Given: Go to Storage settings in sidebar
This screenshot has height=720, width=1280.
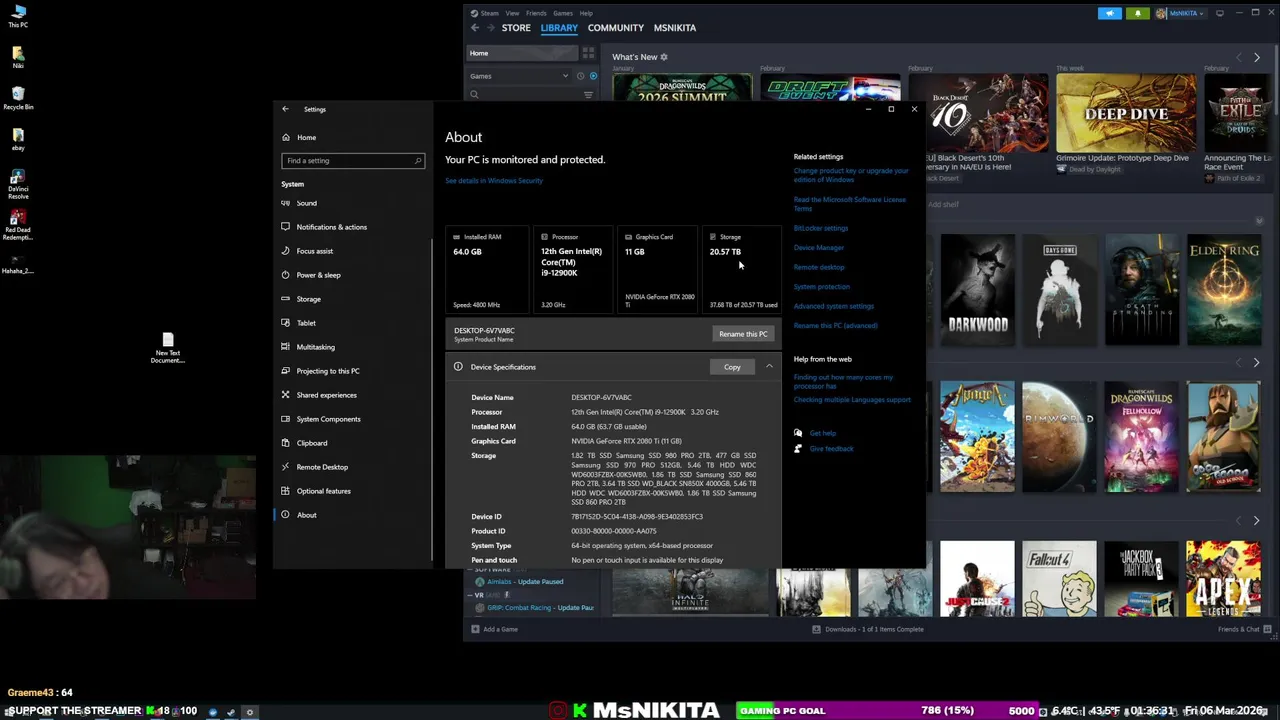Looking at the screenshot, I should (x=308, y=299).
